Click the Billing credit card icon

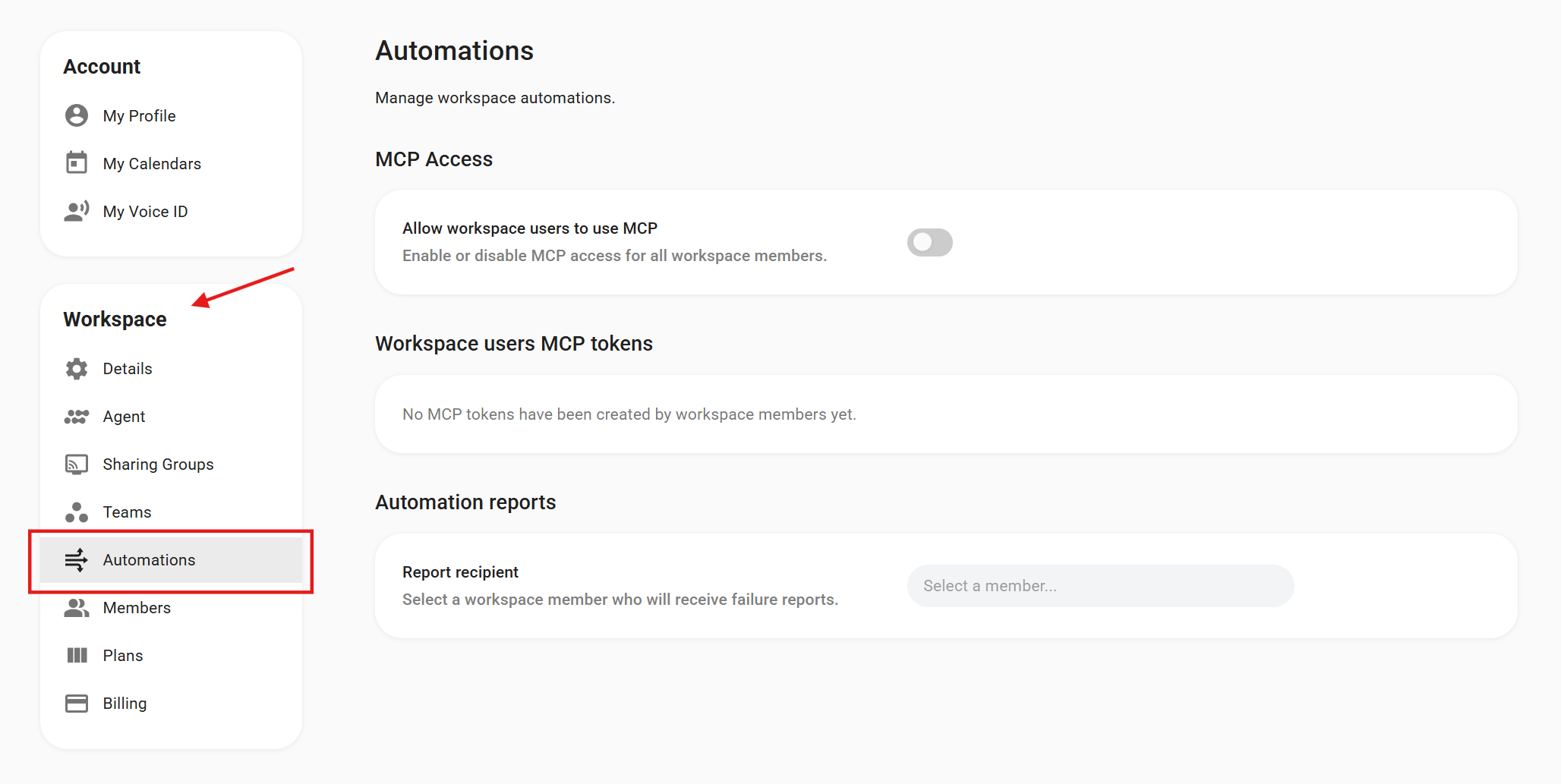tap(77, 704)
